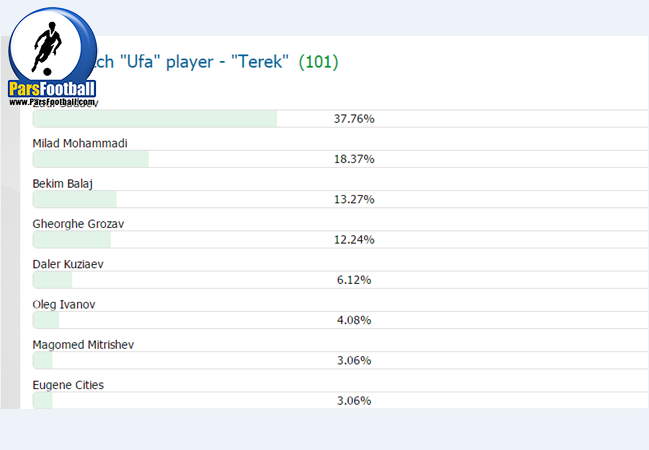
Task: Click the green vote count (101)
Action: pyautogui.click(x=318, y=62)
